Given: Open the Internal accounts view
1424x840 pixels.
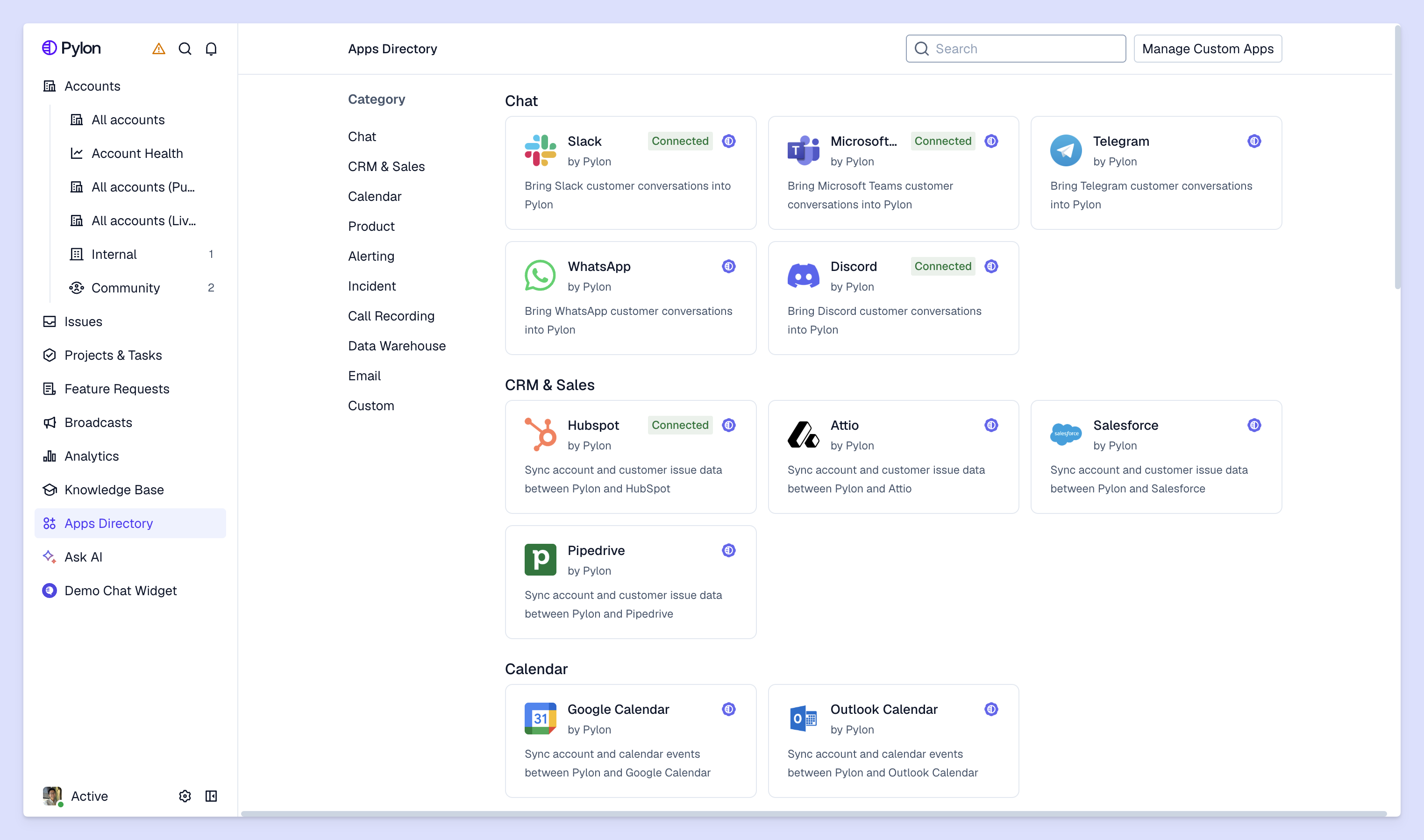Looking at the screenshot, I should [x=144, y=254].
